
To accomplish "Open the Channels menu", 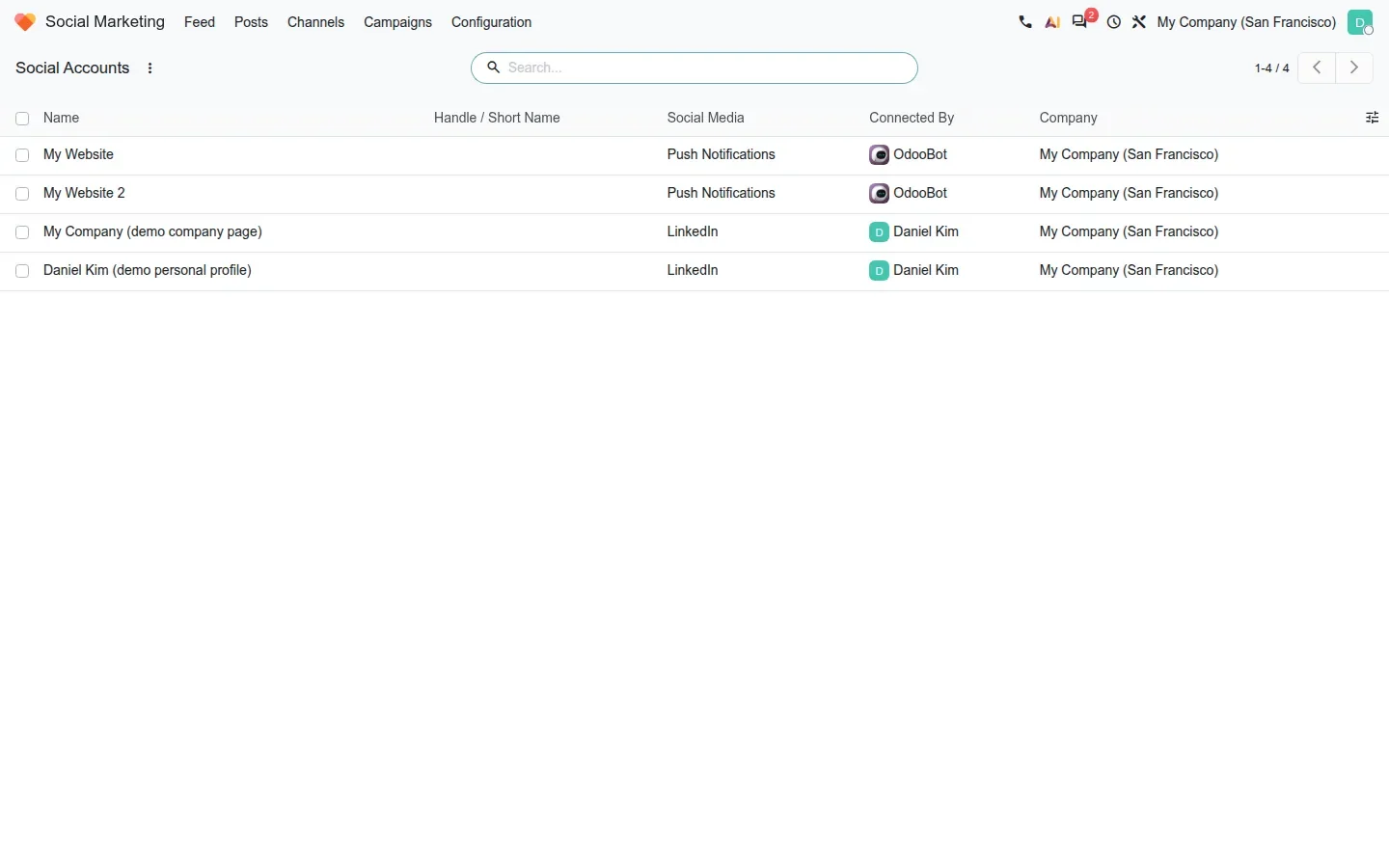I will [315, 22].
